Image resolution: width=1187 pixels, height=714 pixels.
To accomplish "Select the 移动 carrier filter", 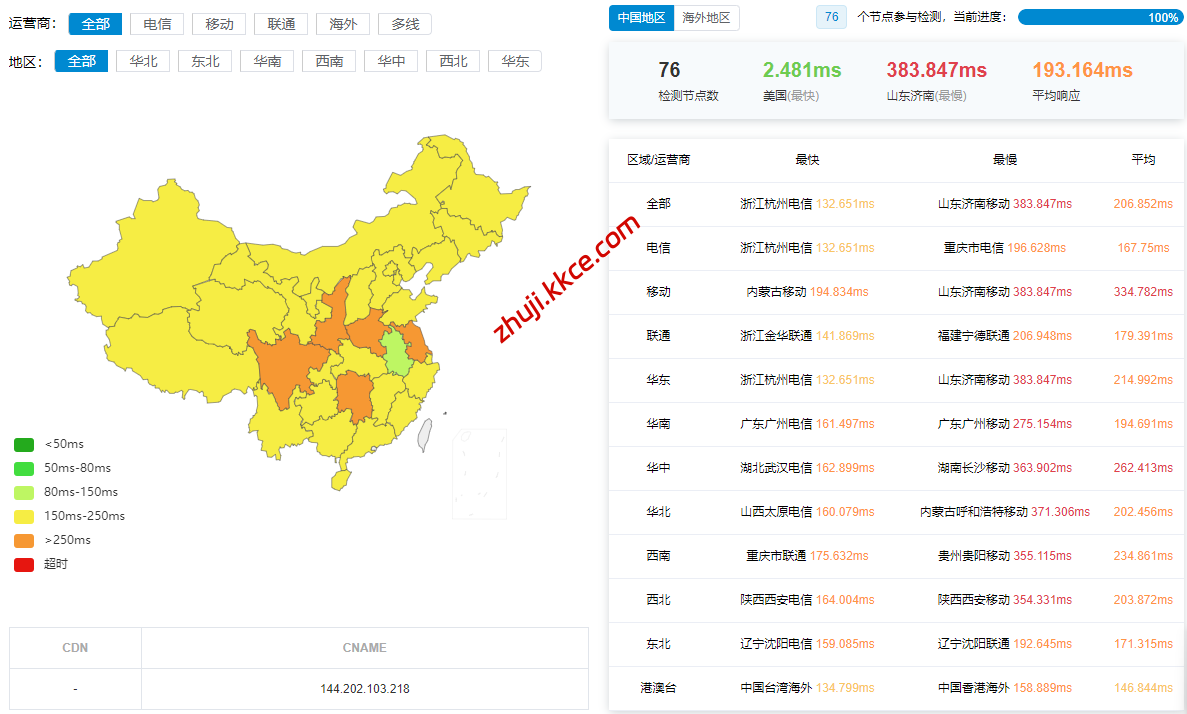I will coord(219,24).
